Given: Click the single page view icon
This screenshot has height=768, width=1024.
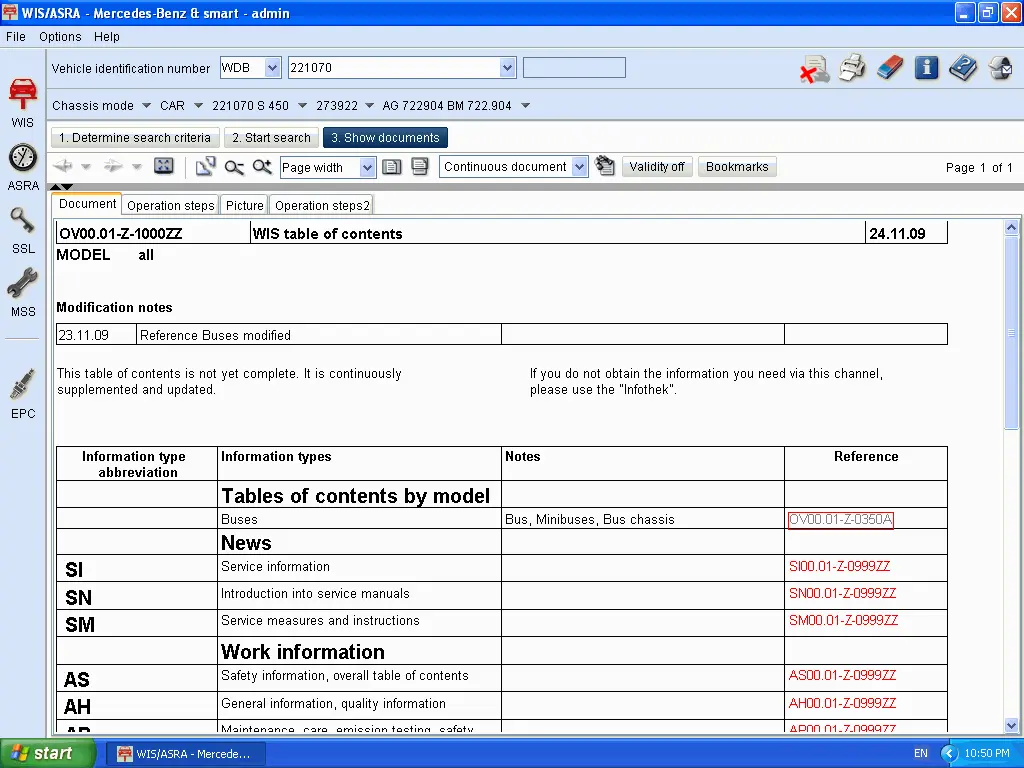Looking at the screenshot, I should (392, 167).
